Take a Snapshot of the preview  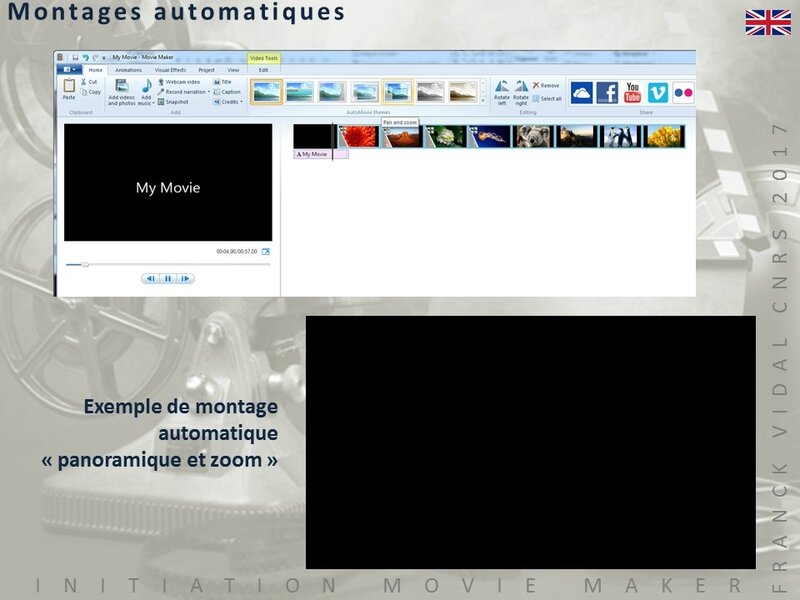173,102
